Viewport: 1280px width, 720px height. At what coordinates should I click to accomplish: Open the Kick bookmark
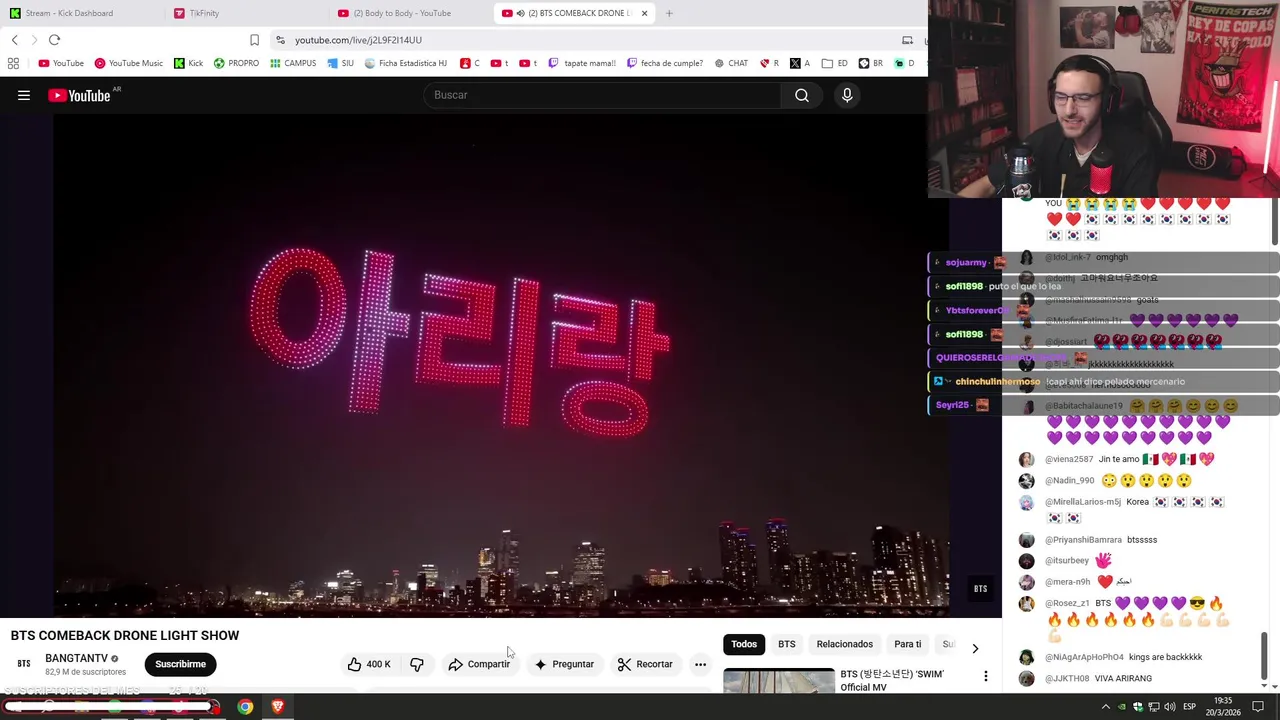(x=188, y=63)
